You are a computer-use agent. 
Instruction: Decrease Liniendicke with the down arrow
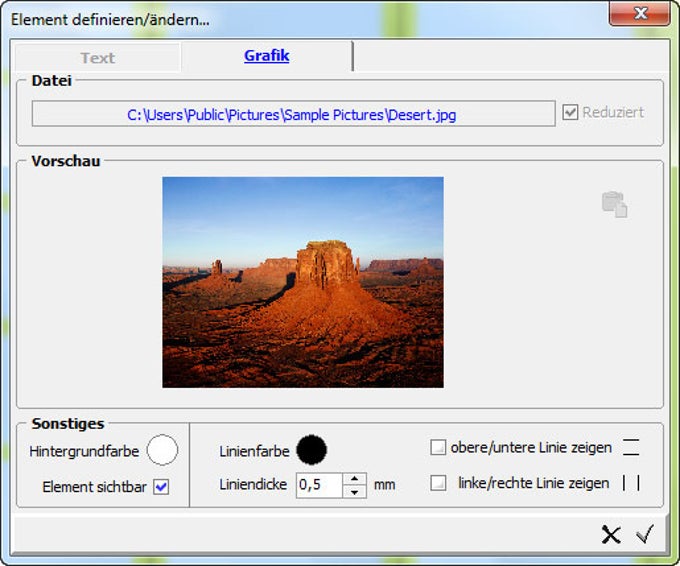pos(355,491)
